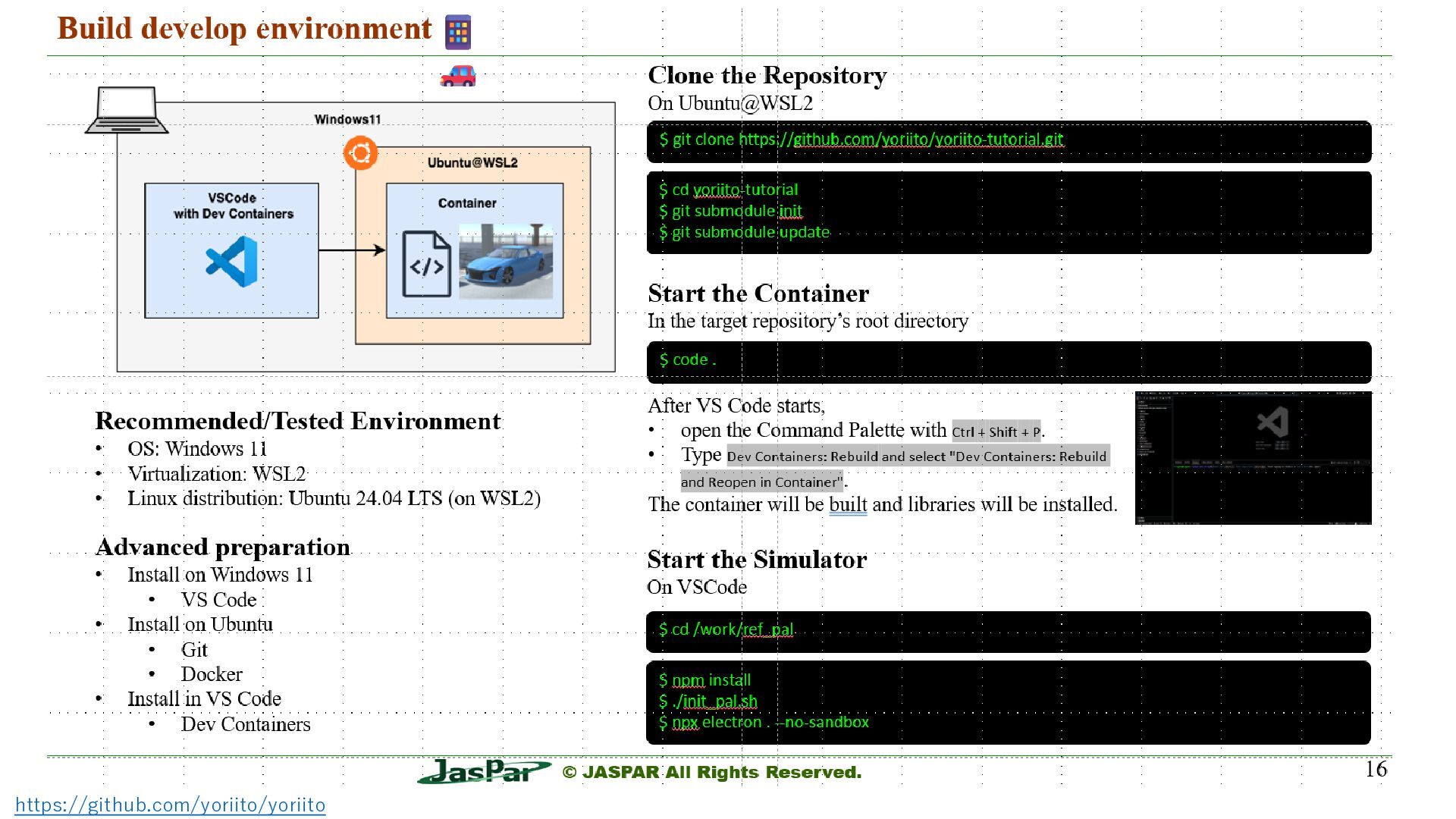Click the 'Build develop environment' title

(x=244, y=29)
